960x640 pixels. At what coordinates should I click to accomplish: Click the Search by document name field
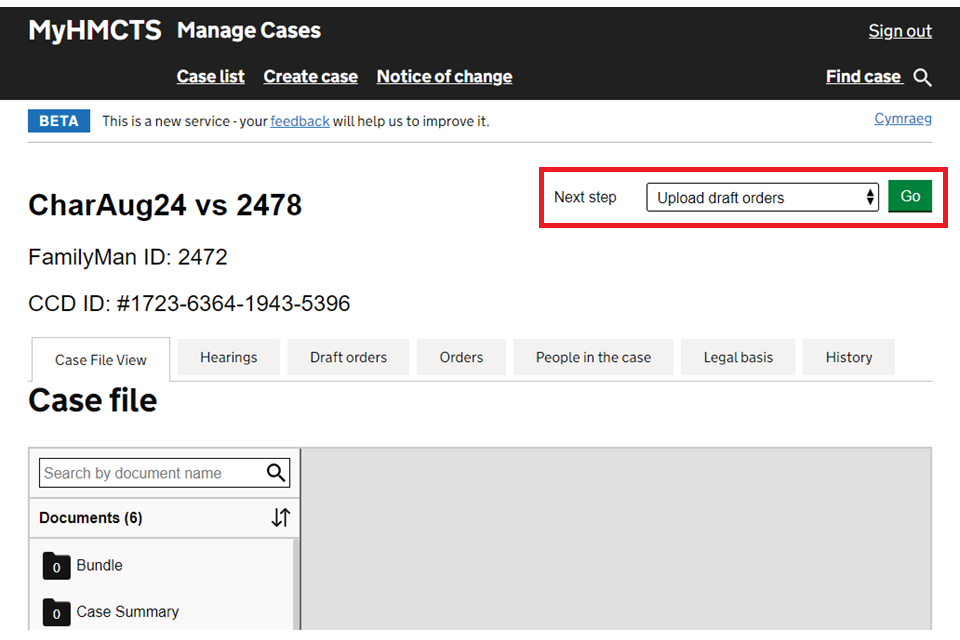pyautogui.click(x=152, y=473)
